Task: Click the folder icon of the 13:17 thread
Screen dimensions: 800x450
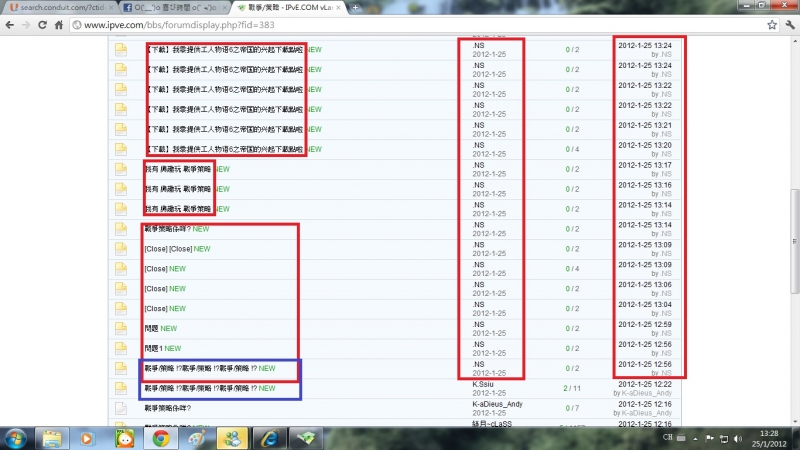Action: click(121, 169)
